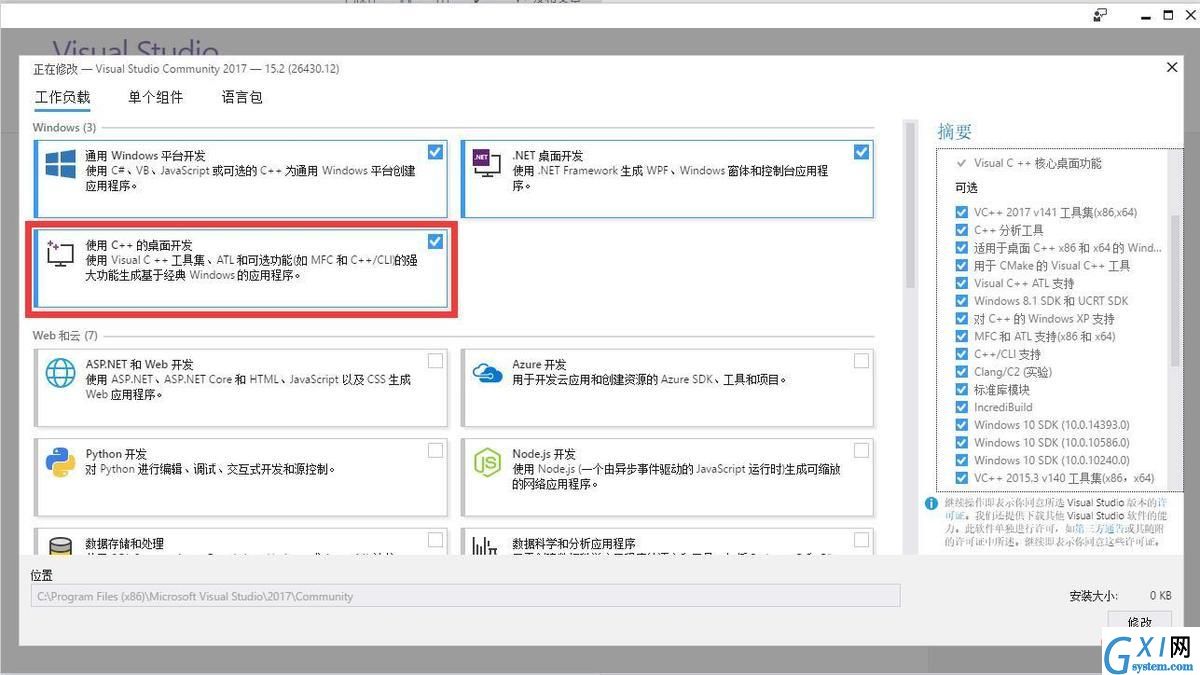Check the Python 开发 workload checkbox
Screen dimensions: 1200x675
click(x=435, y=450)
